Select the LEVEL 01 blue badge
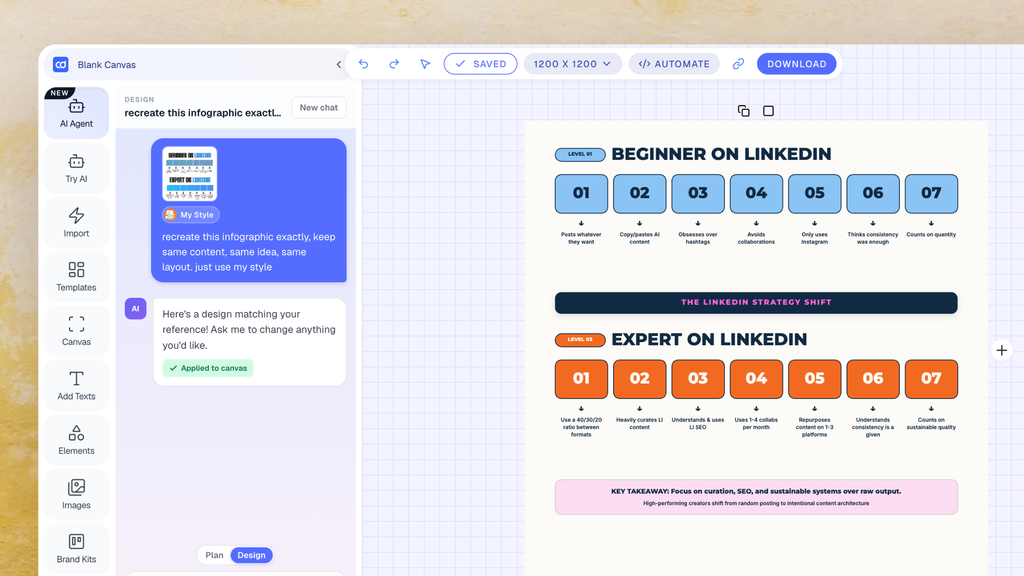 tap(580, 155)
